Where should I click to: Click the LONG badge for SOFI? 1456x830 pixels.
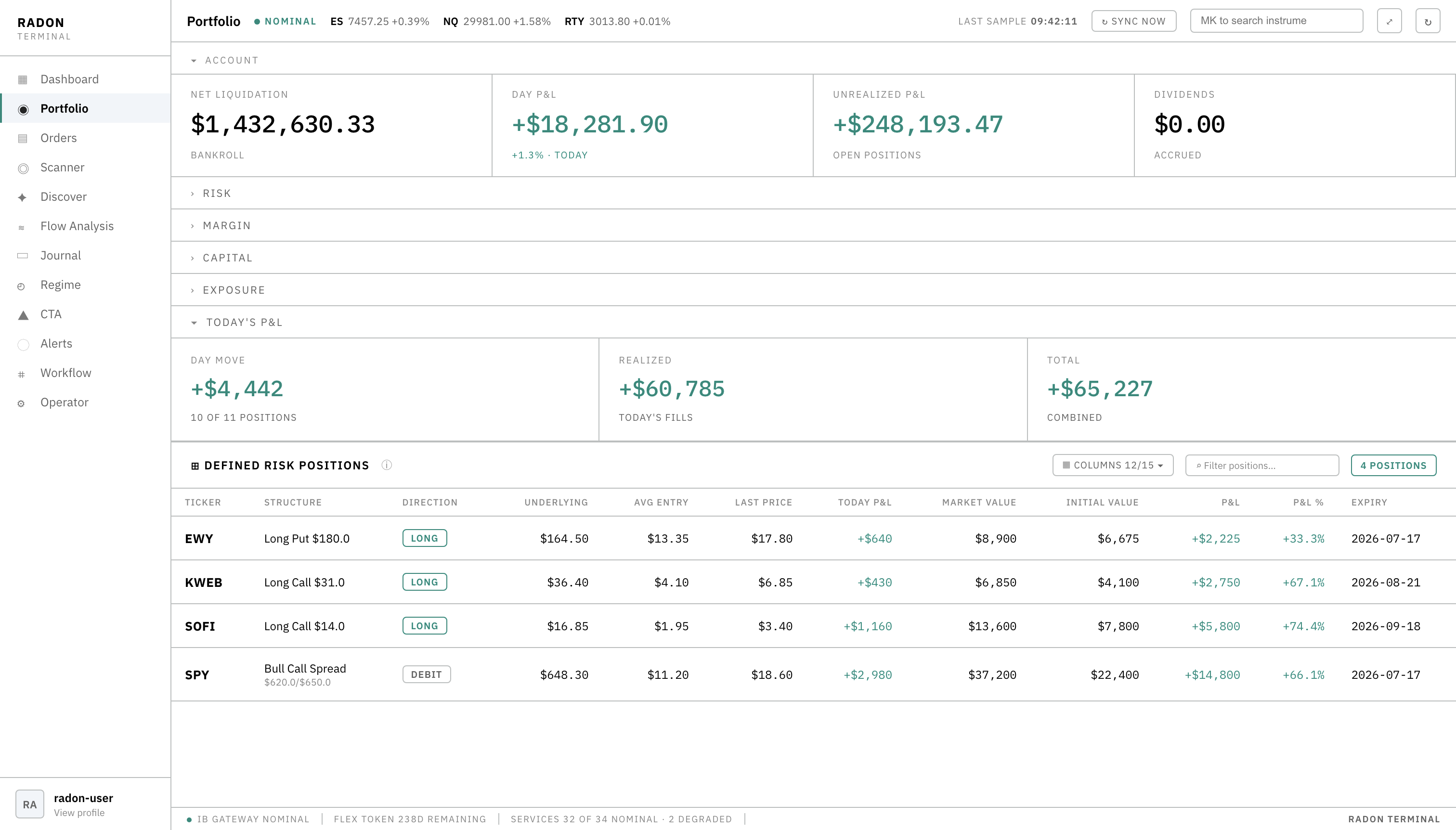click(x=425, y=626)
